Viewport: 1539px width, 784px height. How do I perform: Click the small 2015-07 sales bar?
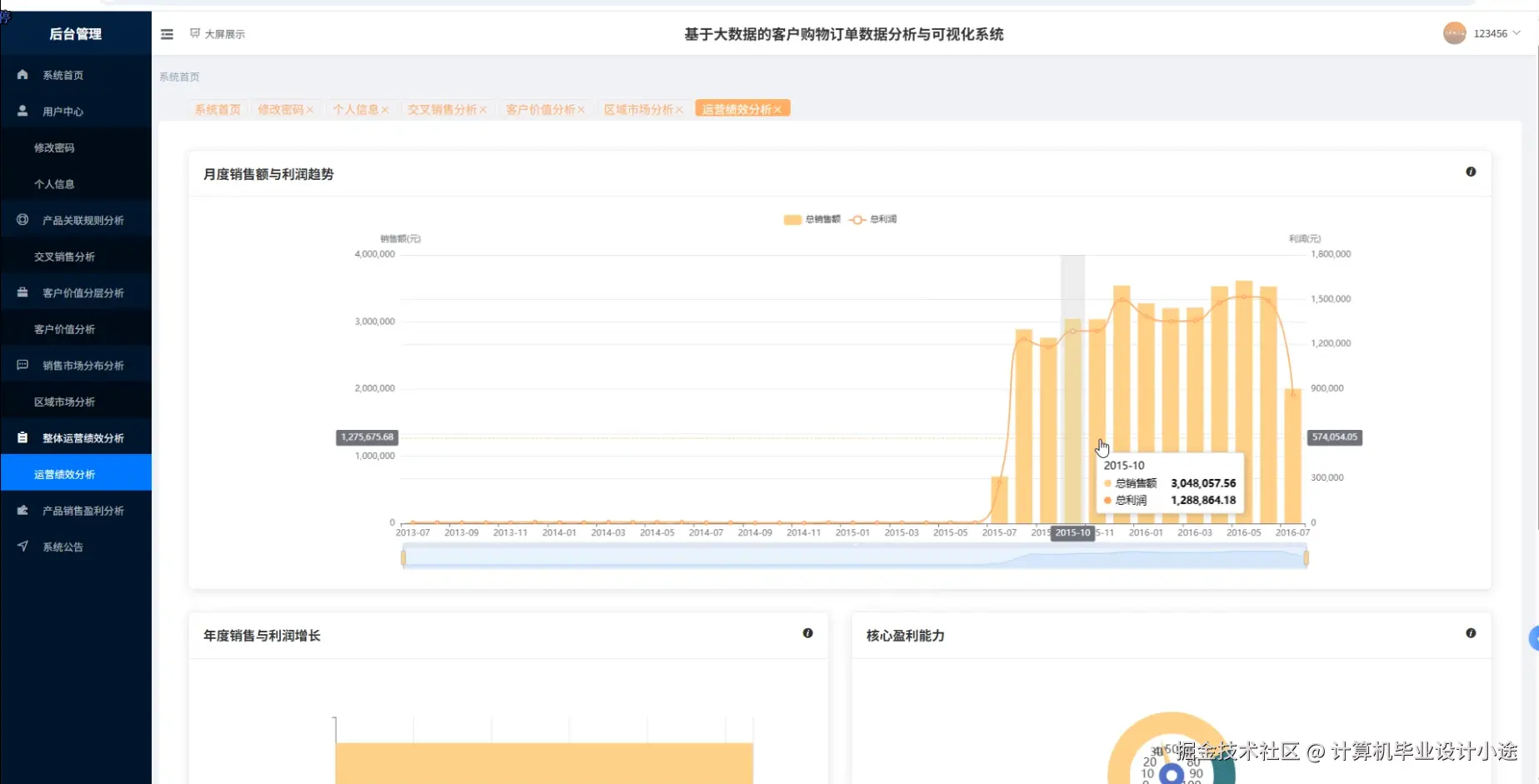[x=999, y=500]
